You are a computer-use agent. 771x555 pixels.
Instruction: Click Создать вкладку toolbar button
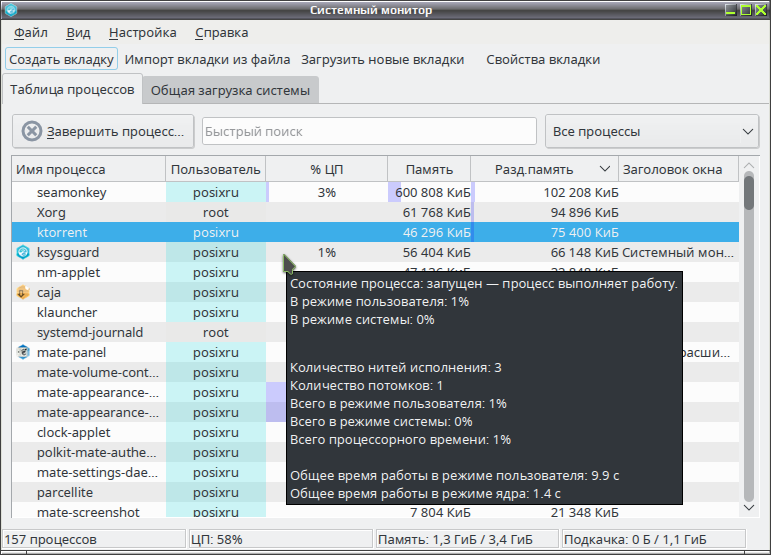point(61,59)
